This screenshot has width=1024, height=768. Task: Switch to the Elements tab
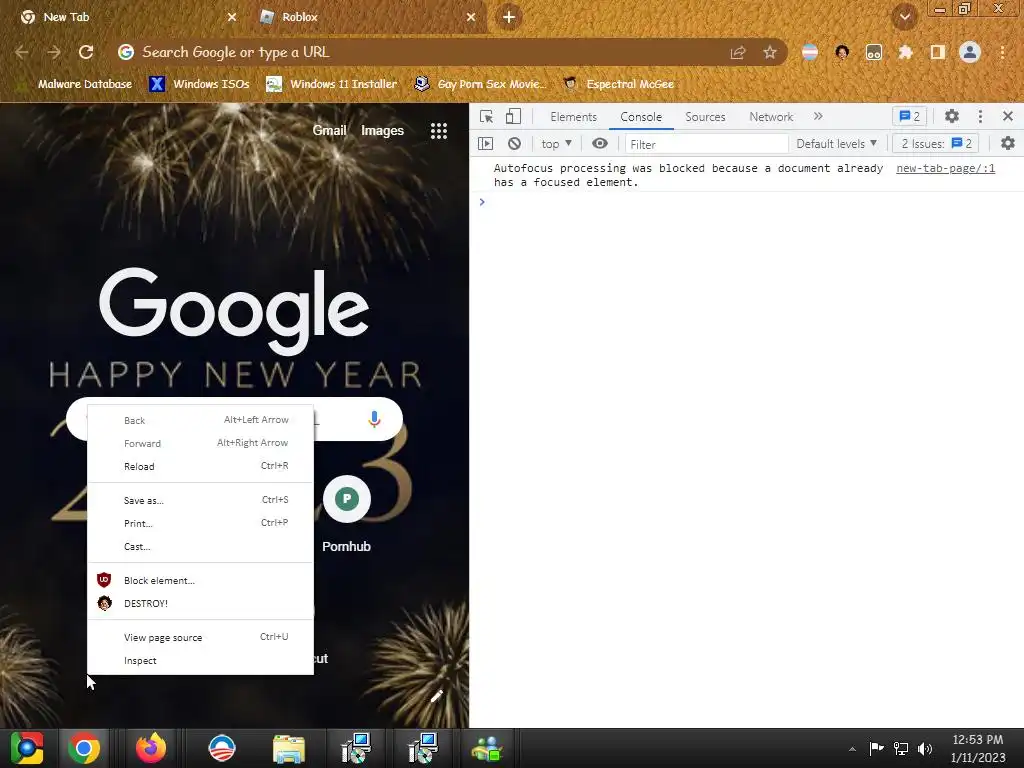click(573, 117)
